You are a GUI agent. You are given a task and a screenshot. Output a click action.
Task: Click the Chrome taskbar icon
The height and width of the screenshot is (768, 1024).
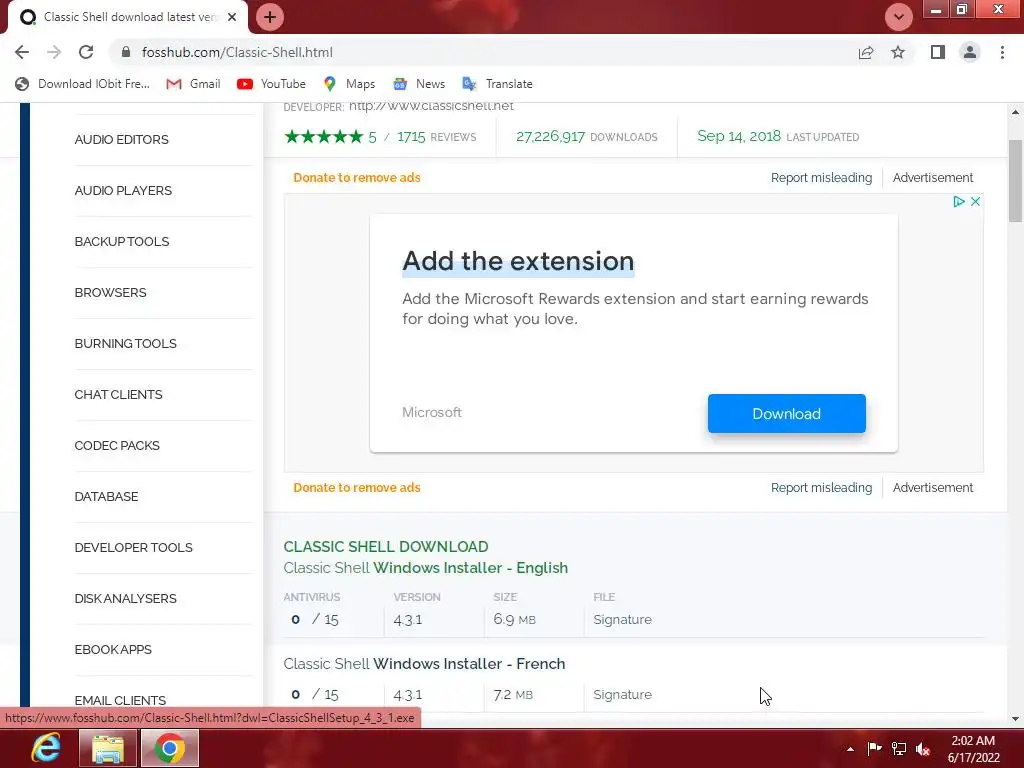tap(170, 748)
